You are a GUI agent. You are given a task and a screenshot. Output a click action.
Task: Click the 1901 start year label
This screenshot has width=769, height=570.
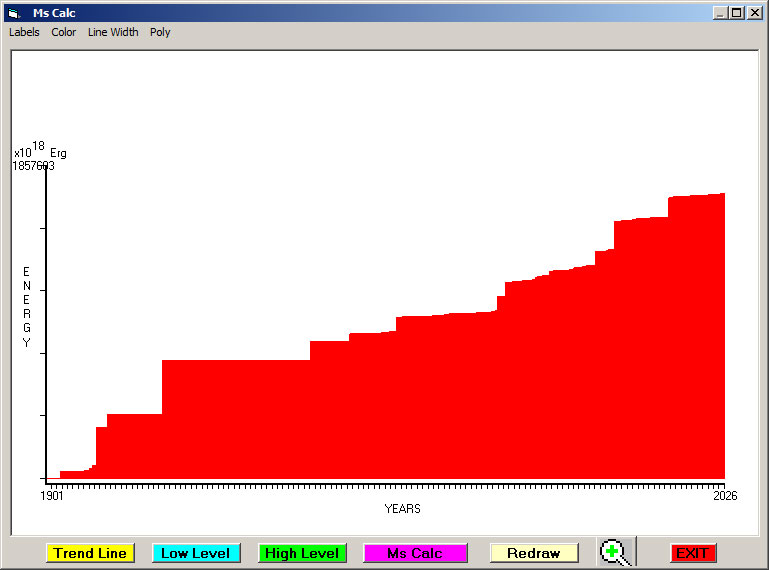[x=52, y=496]
